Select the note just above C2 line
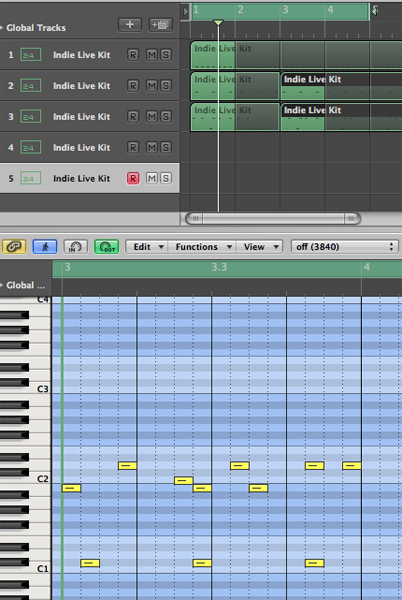This screenshot has width=402, height=600. [x=184, y=480]
